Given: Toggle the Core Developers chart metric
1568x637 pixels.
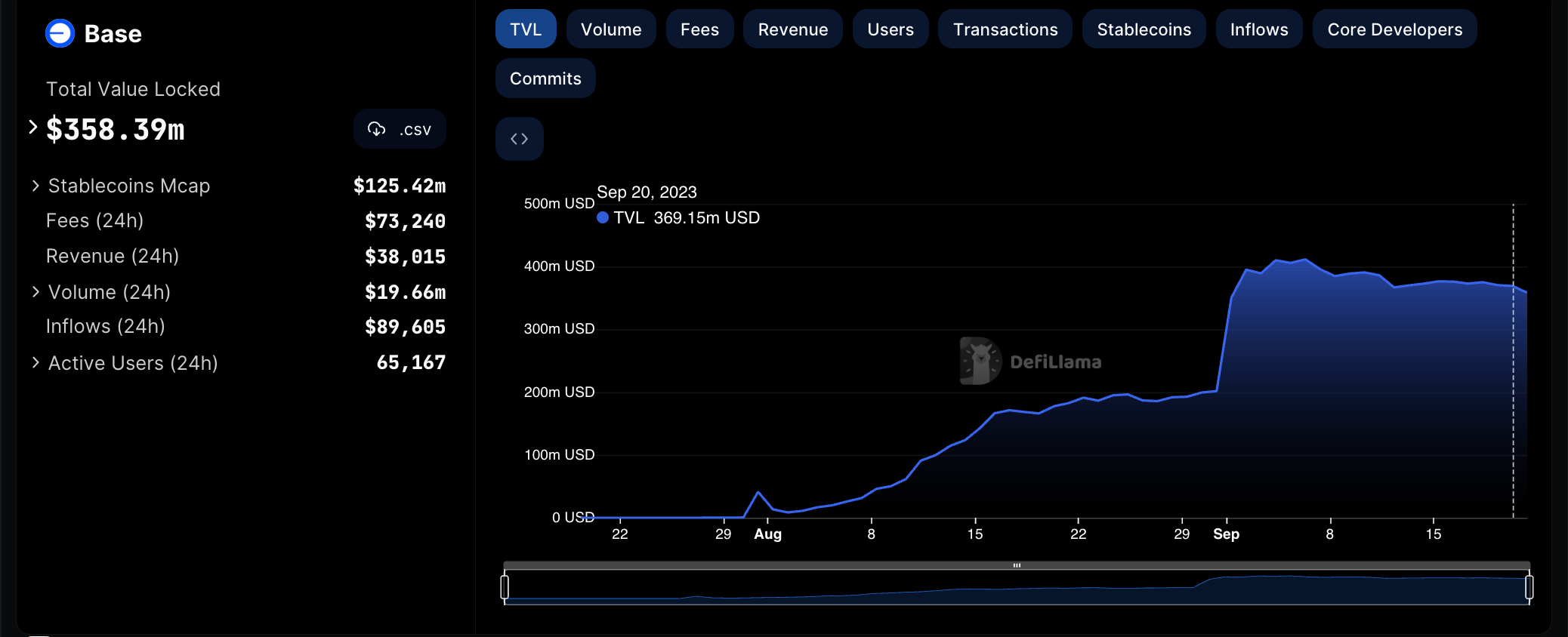Looking at the screenshot, I should pyautogui.click(x=1394, y=29).
